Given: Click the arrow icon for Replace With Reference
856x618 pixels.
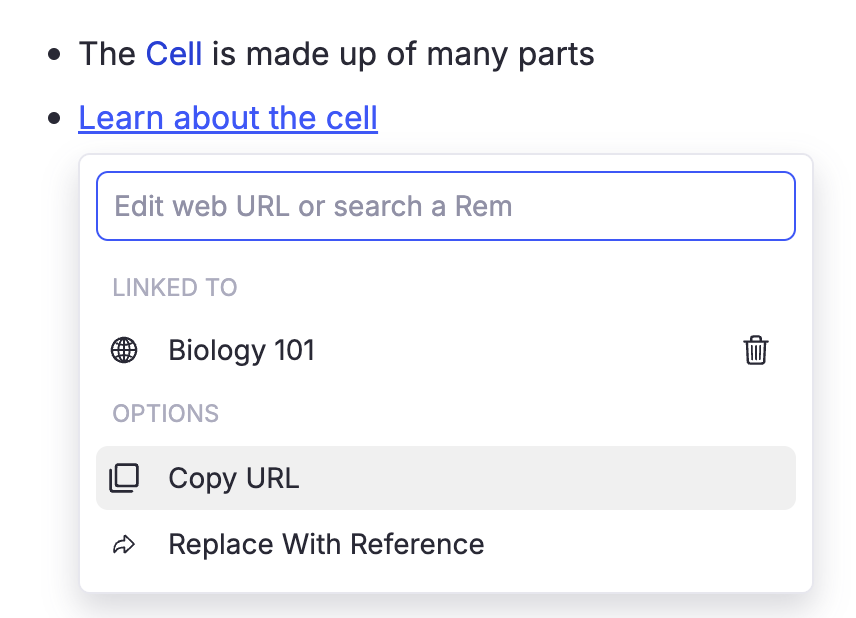Looking at the screenshot, I should [x=124, y=544].
